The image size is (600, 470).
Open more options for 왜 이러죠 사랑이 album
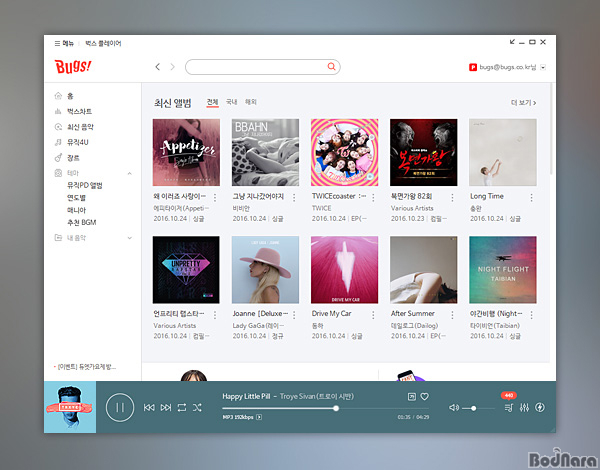point(215,197)
